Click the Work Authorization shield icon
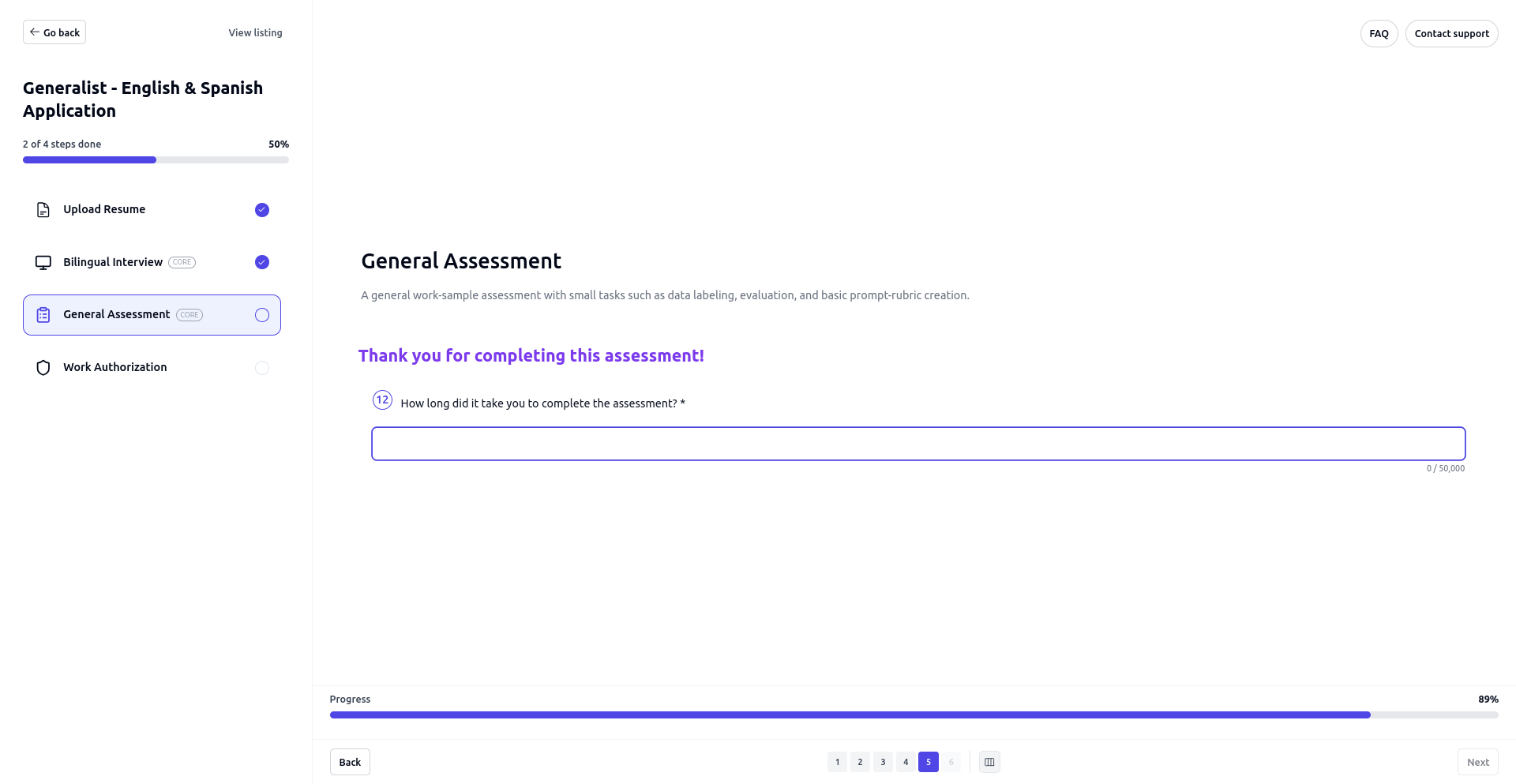 pos(43,368)
